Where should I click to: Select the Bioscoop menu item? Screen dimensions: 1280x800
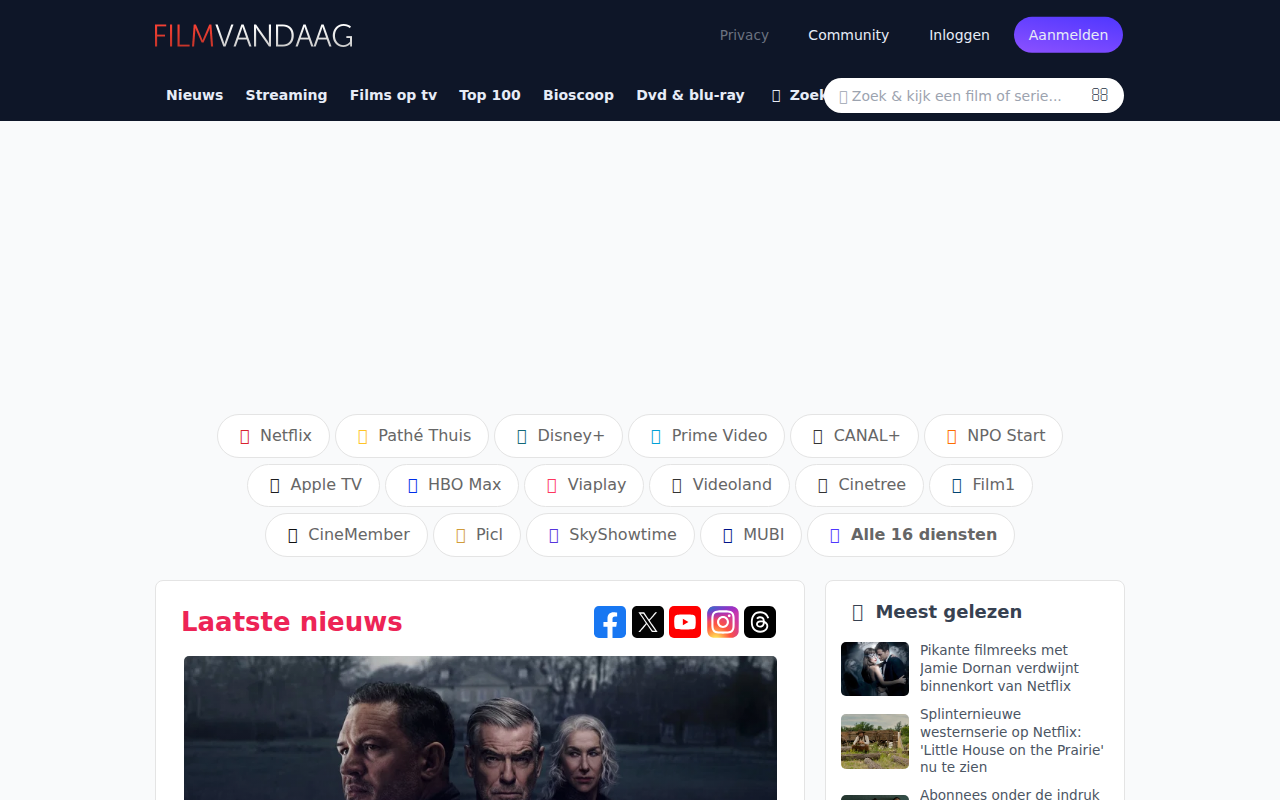(x=578, y=95)
